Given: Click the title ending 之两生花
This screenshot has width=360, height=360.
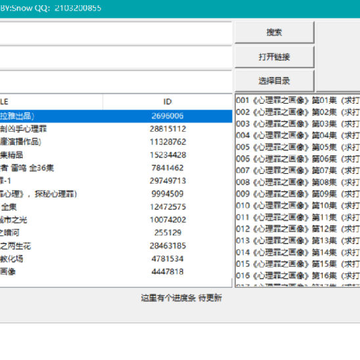Looking at the screenshot, I should click(15, 246).
